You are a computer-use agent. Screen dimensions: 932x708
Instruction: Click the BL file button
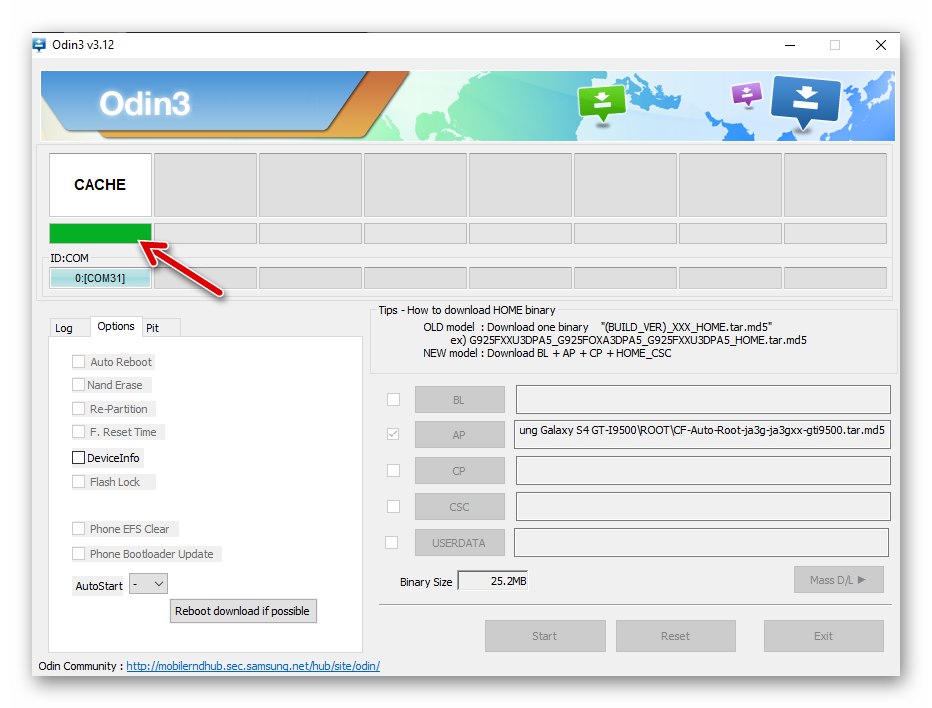pyautogui.click(x=459, y=399)
